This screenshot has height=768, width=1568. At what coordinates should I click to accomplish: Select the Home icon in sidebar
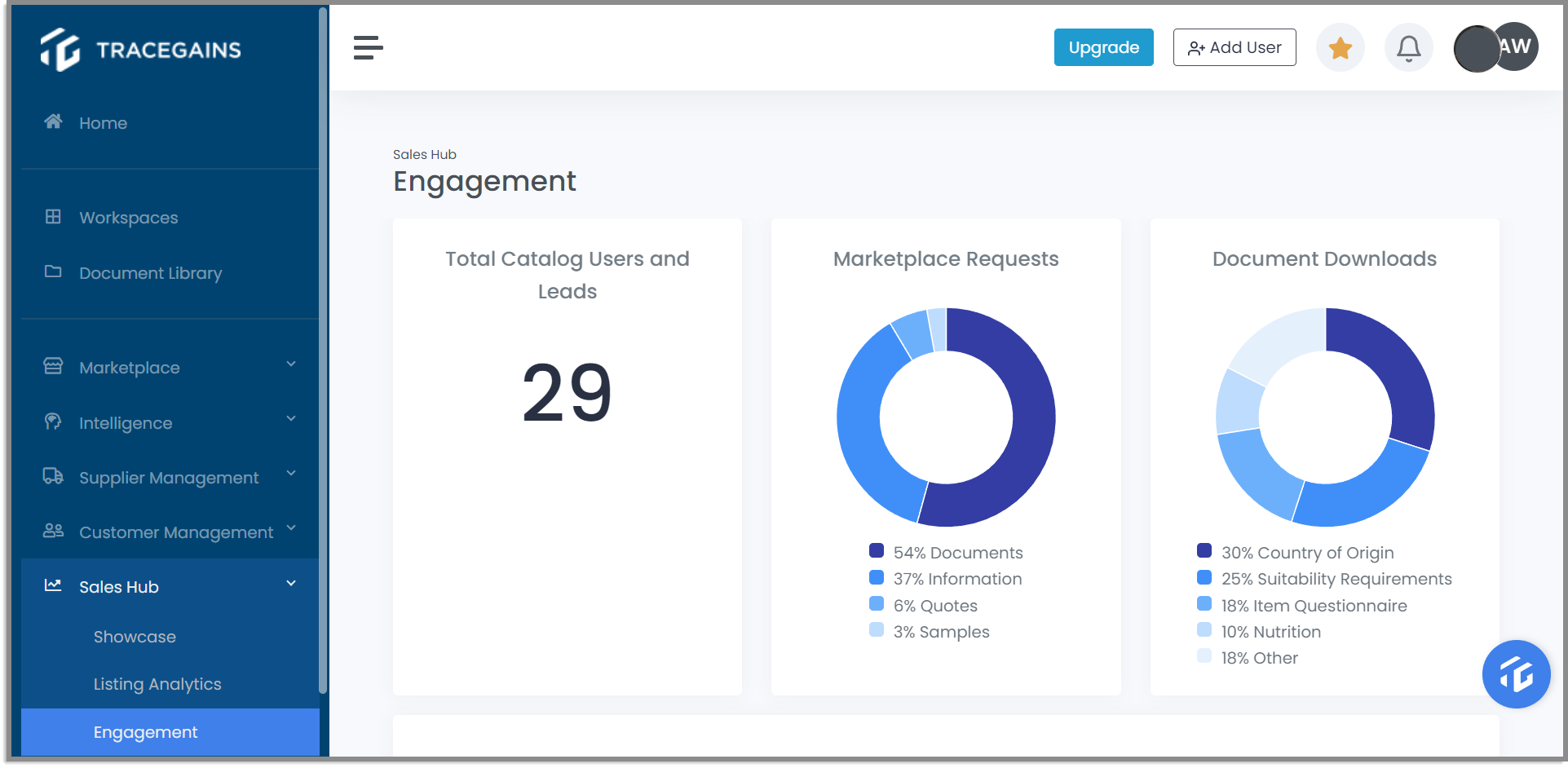click(53, 121)
